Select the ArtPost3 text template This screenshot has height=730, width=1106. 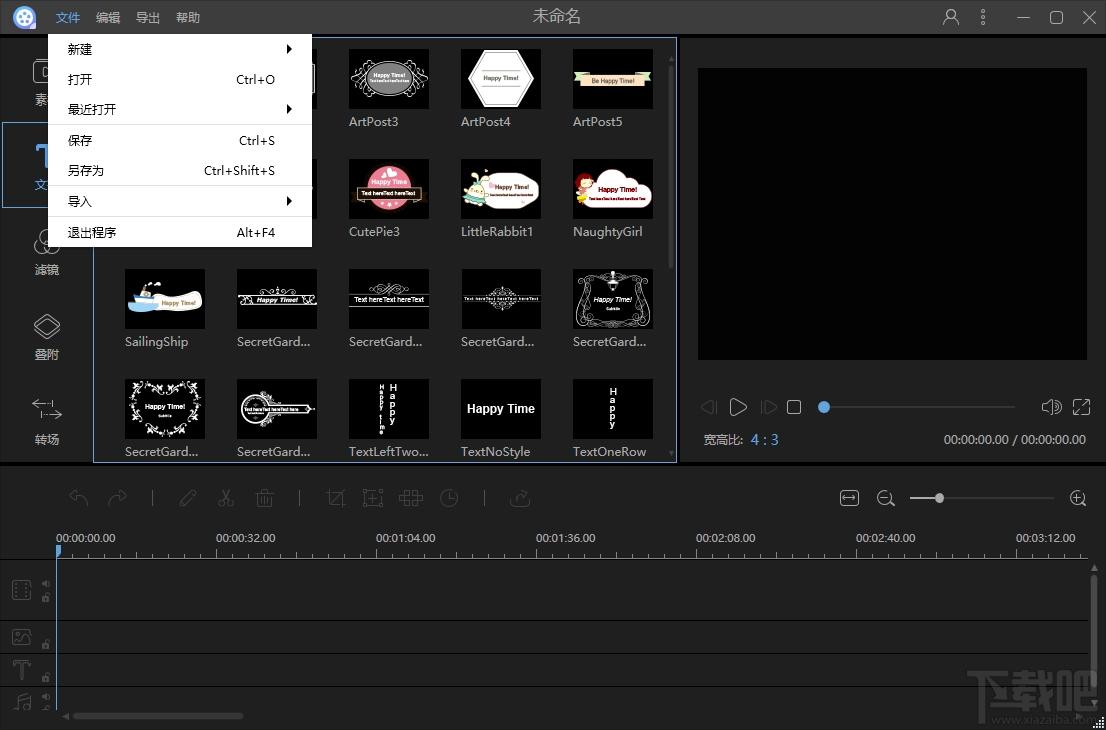point(389,88)
